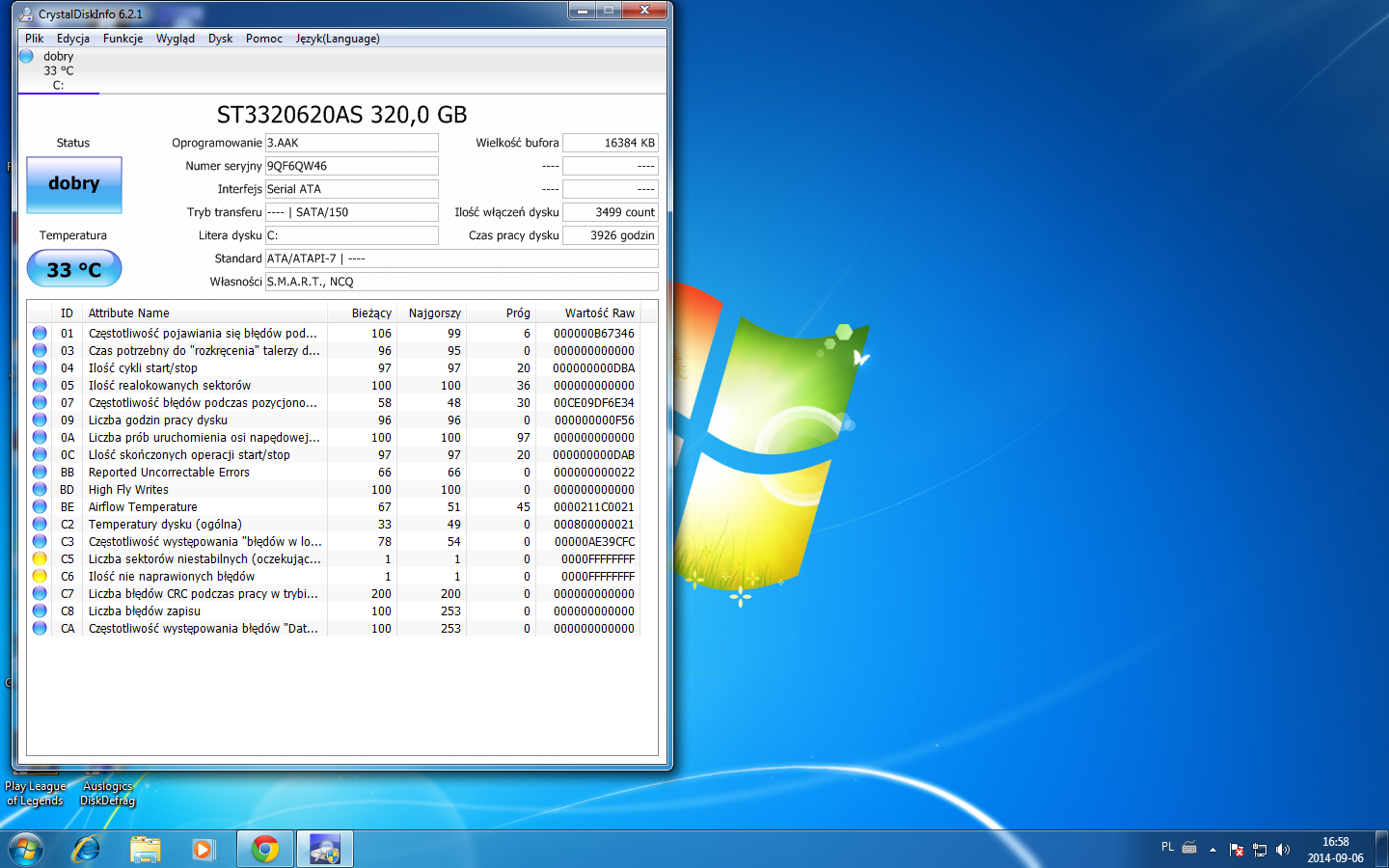Click the serial number field 9QF6QW46

point(352,166)
